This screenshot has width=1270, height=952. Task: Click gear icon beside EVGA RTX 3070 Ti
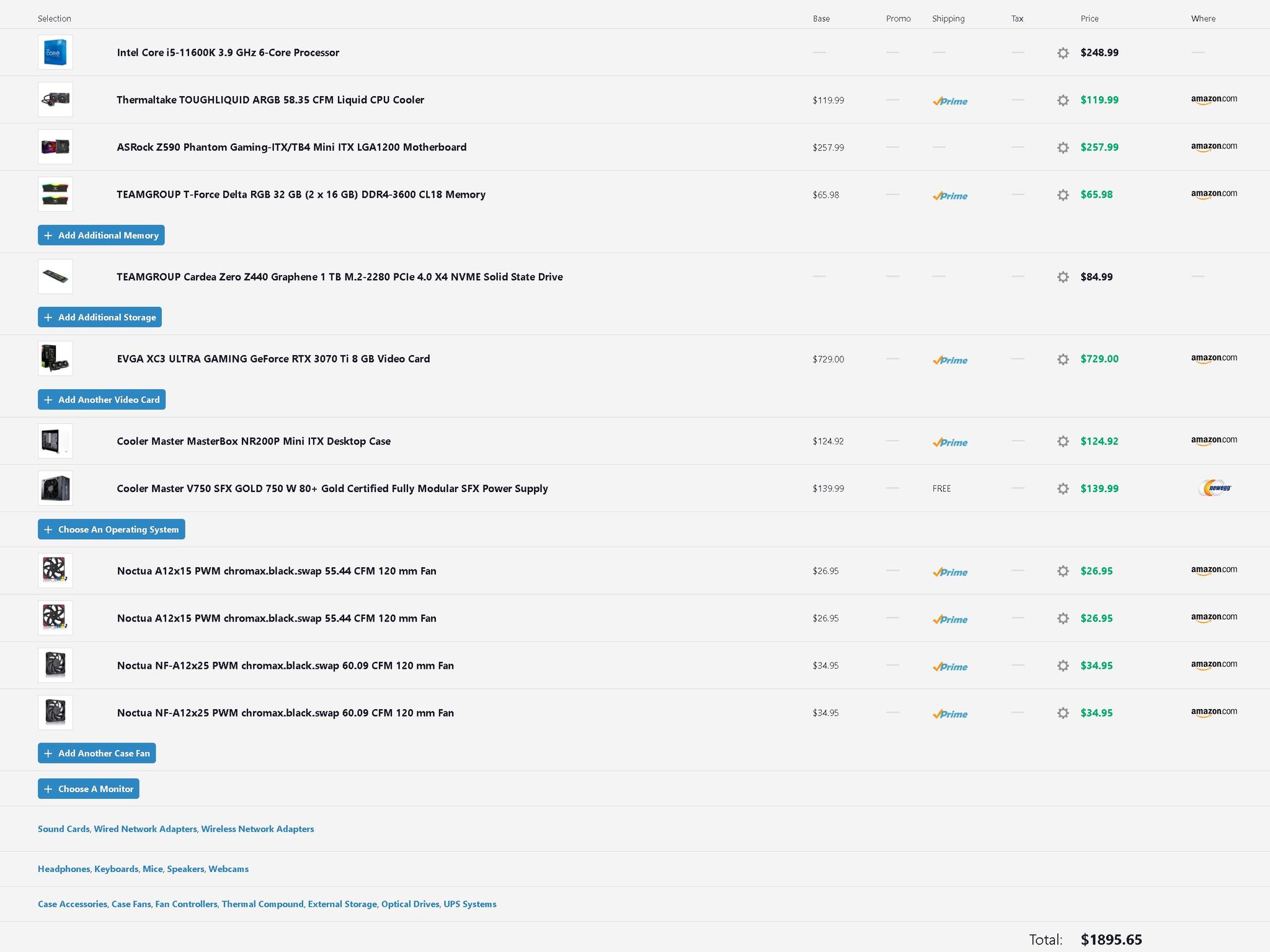[x=1063, y=359]
